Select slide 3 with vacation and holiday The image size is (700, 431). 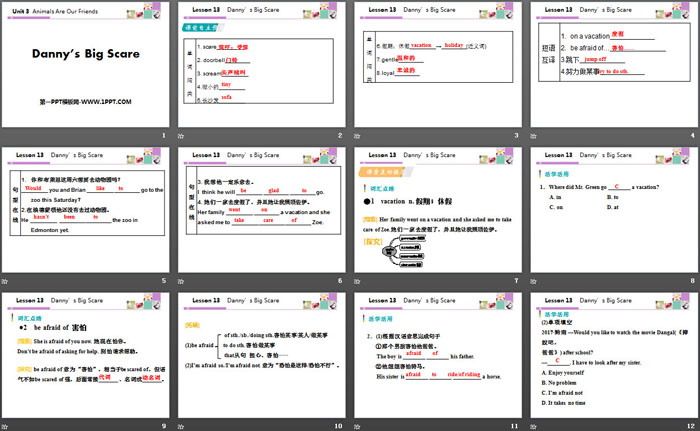tap(439, 65)
